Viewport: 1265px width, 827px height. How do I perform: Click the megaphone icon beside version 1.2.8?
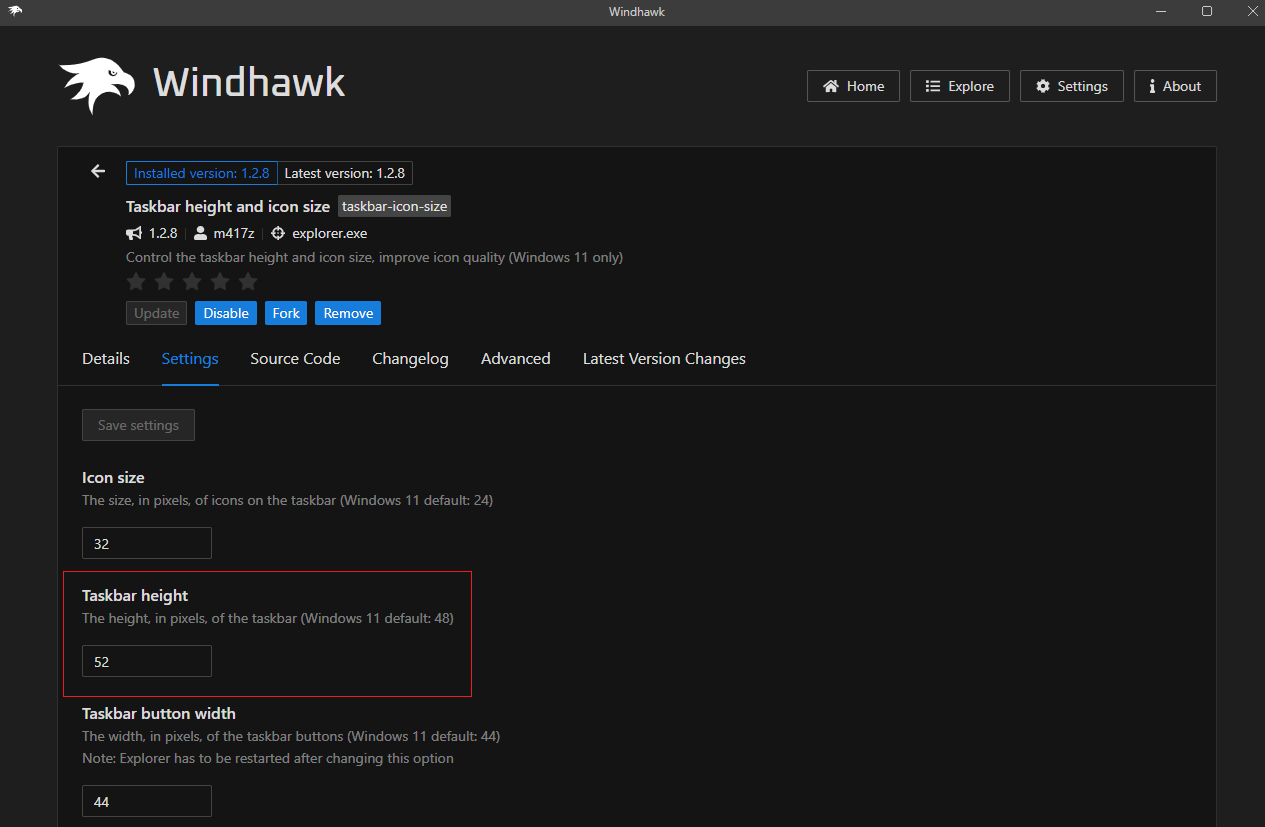point(134,233)
